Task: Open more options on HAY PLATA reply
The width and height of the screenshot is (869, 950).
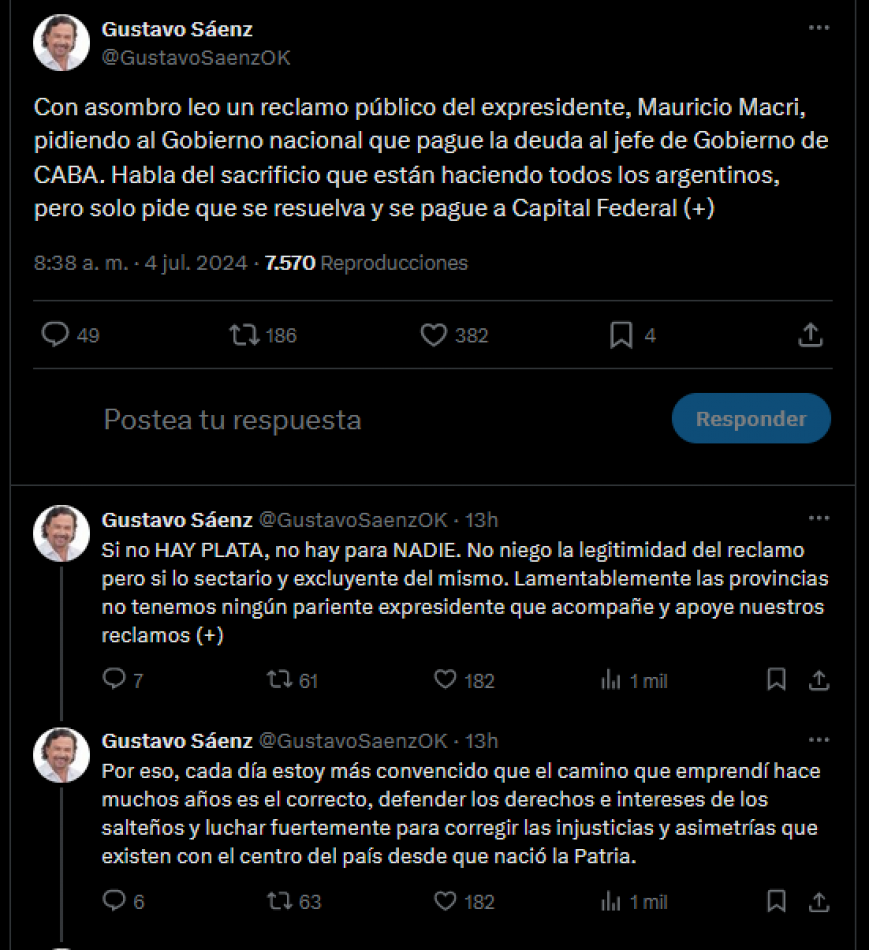Action: (x=819, y=518)
